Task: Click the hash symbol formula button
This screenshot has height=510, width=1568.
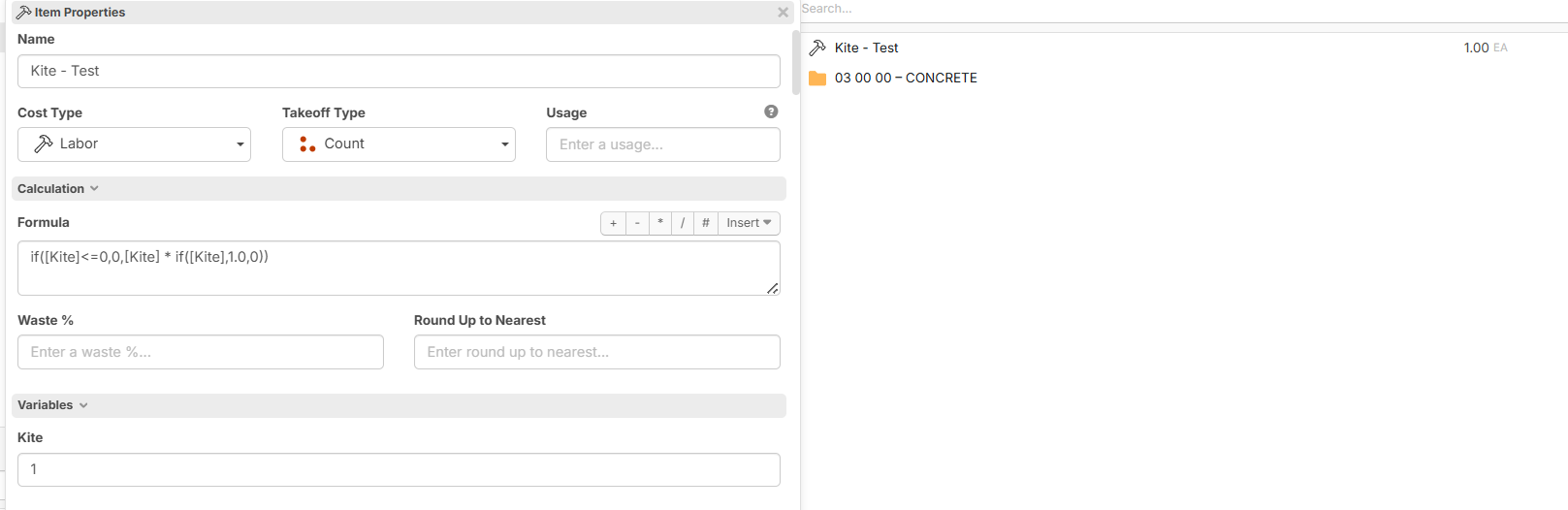Action: coord(706,223)
